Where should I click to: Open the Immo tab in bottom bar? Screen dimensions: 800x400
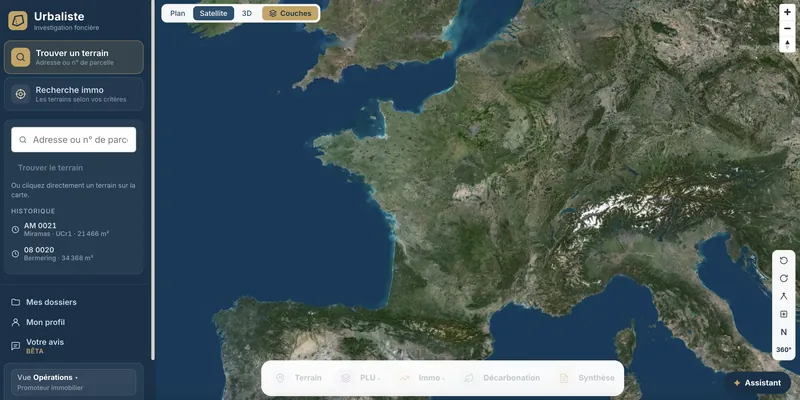[x=421, y=378]
